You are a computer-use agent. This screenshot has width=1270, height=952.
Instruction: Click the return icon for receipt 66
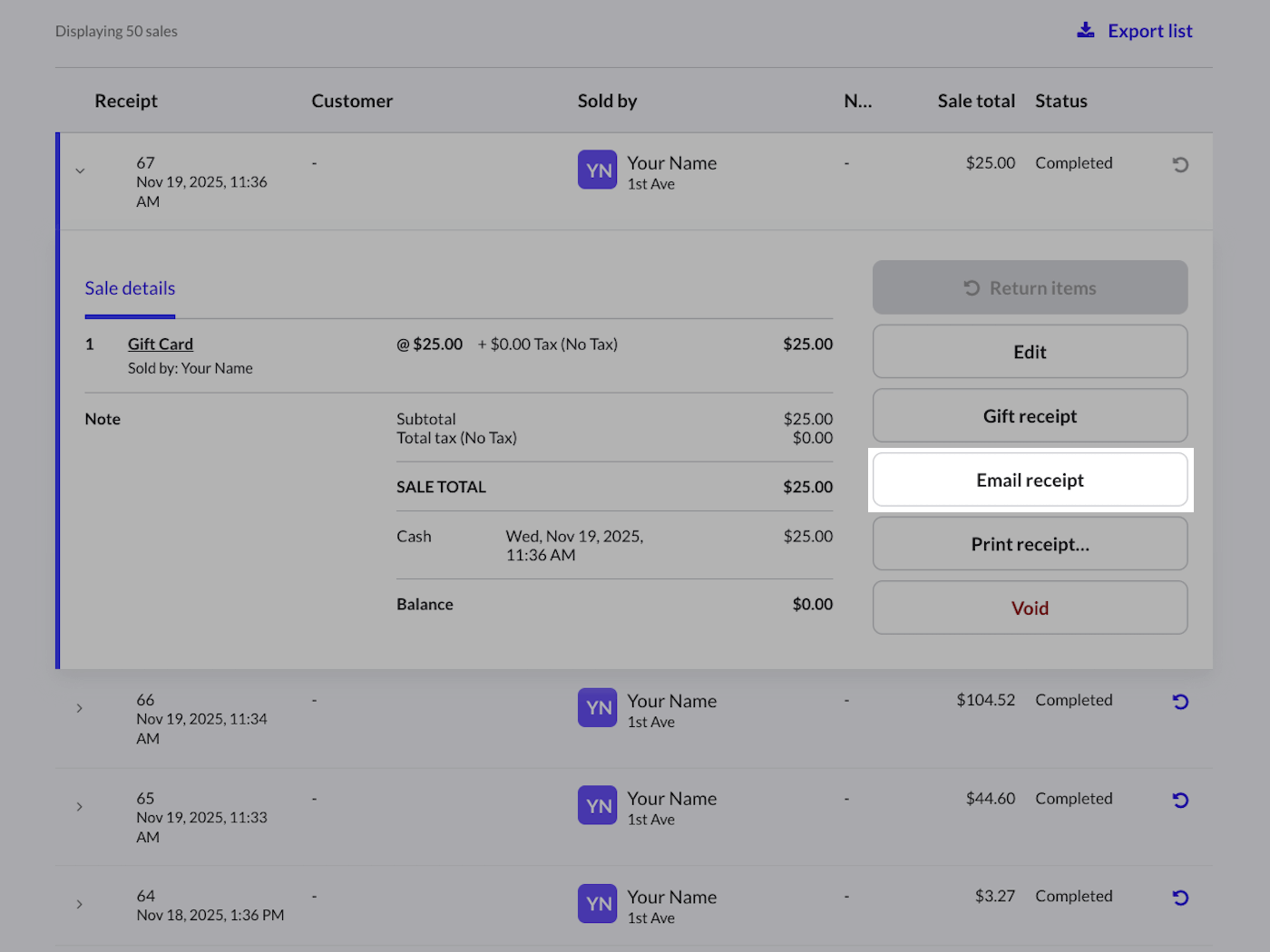click(x=1179, y=702)
